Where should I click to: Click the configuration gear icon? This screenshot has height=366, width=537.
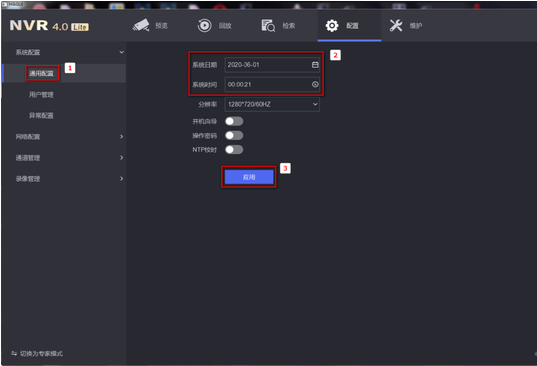pyautogui.click(x=332, y=26)
